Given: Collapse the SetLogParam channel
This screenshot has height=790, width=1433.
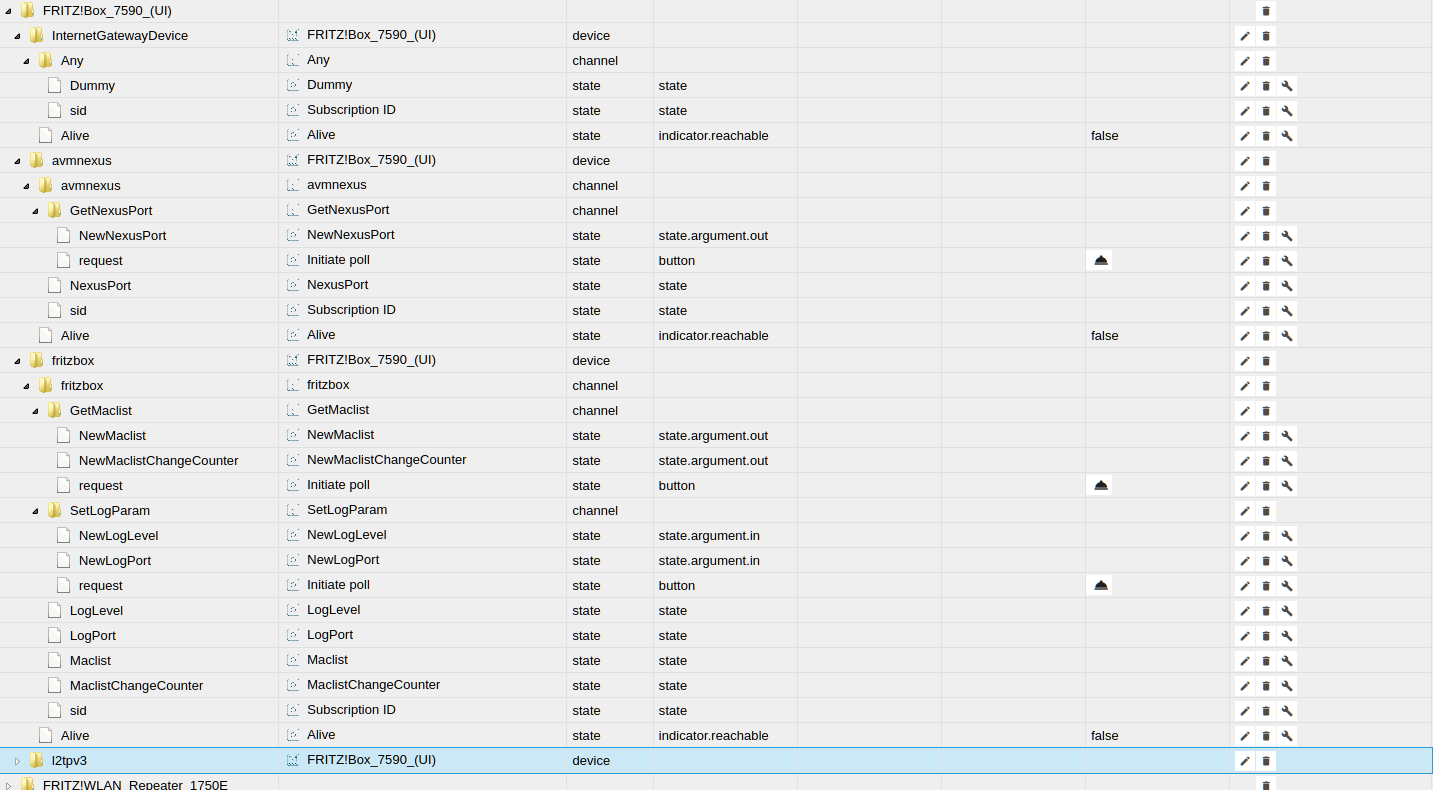Looking at the screenshot, I should (x=35, y=511).
